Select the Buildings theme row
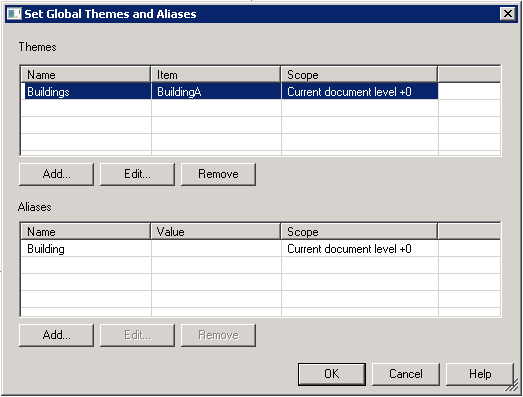This screenshot has width=523, height=397. [x=229, y=91]
